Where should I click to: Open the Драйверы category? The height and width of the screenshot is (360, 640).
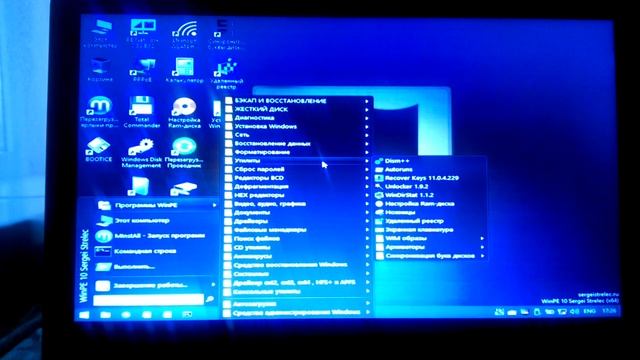tap(298, 221)
